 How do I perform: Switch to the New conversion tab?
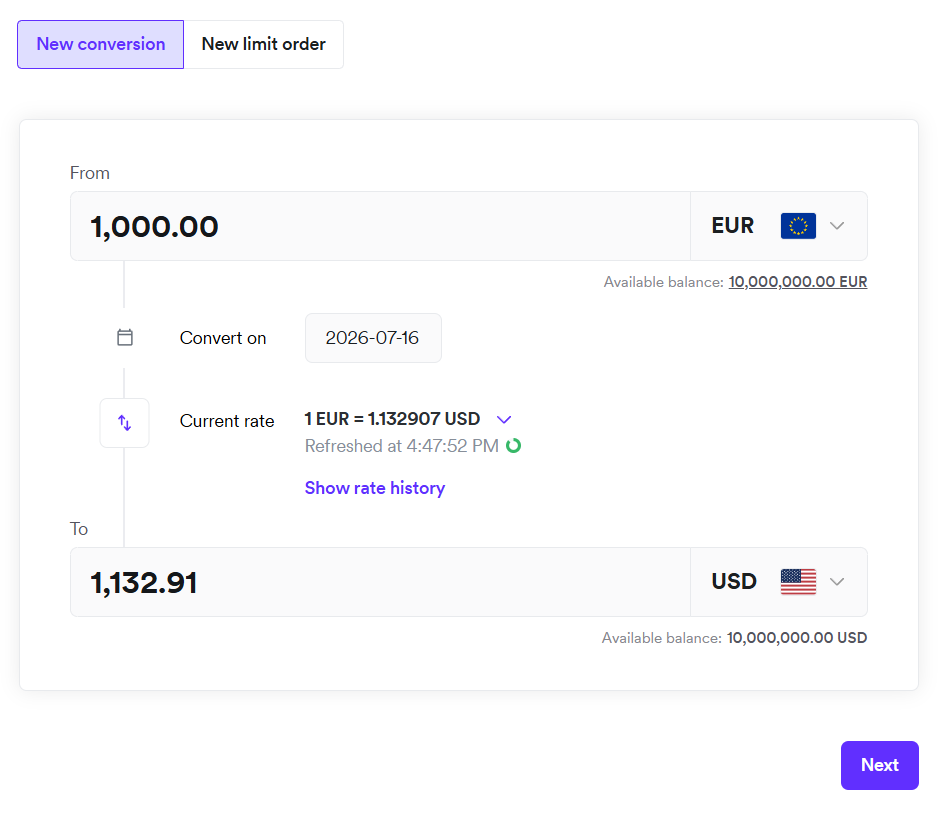click(x=101, y=44)
